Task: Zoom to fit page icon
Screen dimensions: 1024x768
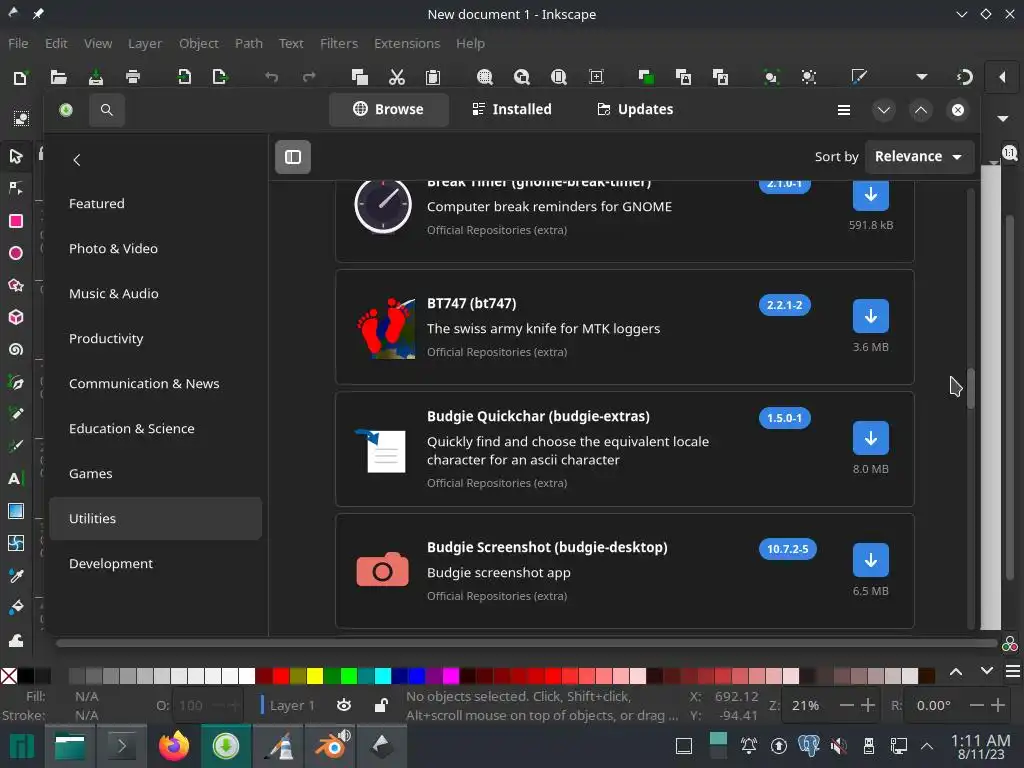Action: pyautogui.click(x=558, y=77)
